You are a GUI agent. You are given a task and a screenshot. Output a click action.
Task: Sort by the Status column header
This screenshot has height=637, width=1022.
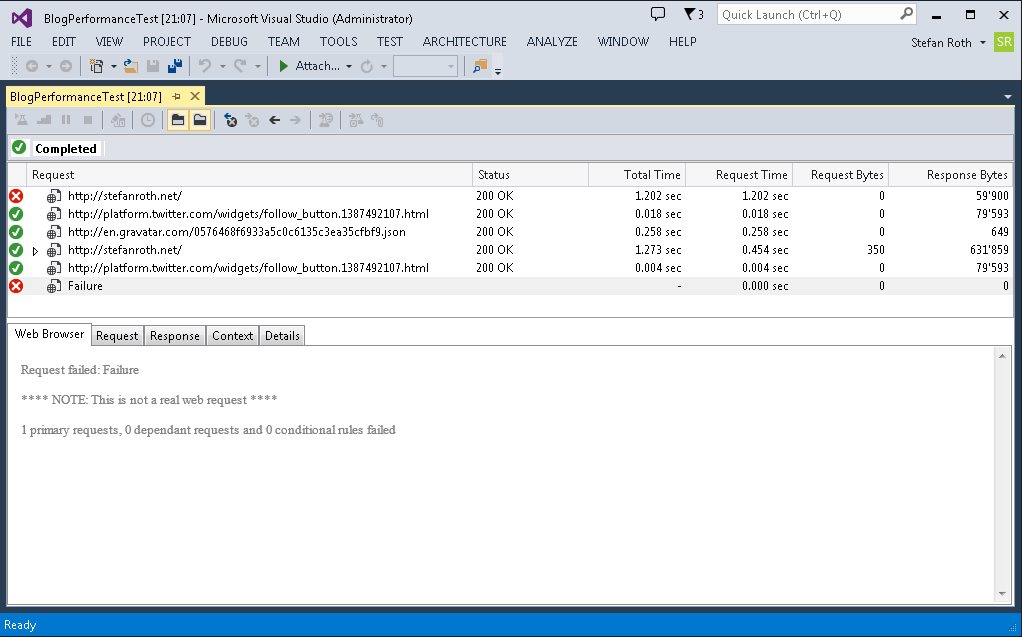tap(530, 175)
